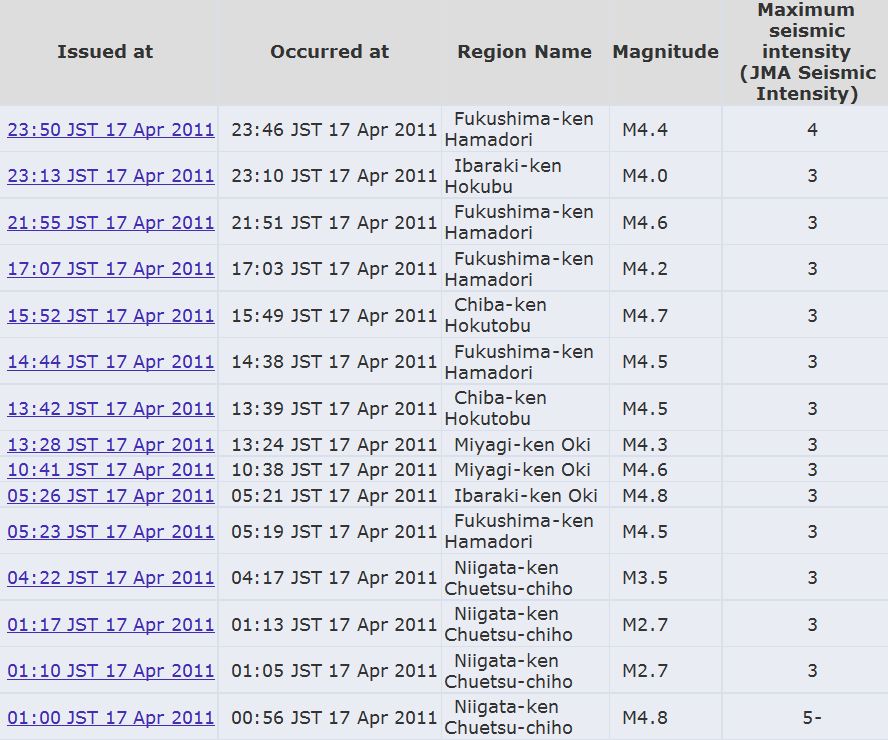Select the occurred time 17:03 JST 17 Apr 2011

334,269
